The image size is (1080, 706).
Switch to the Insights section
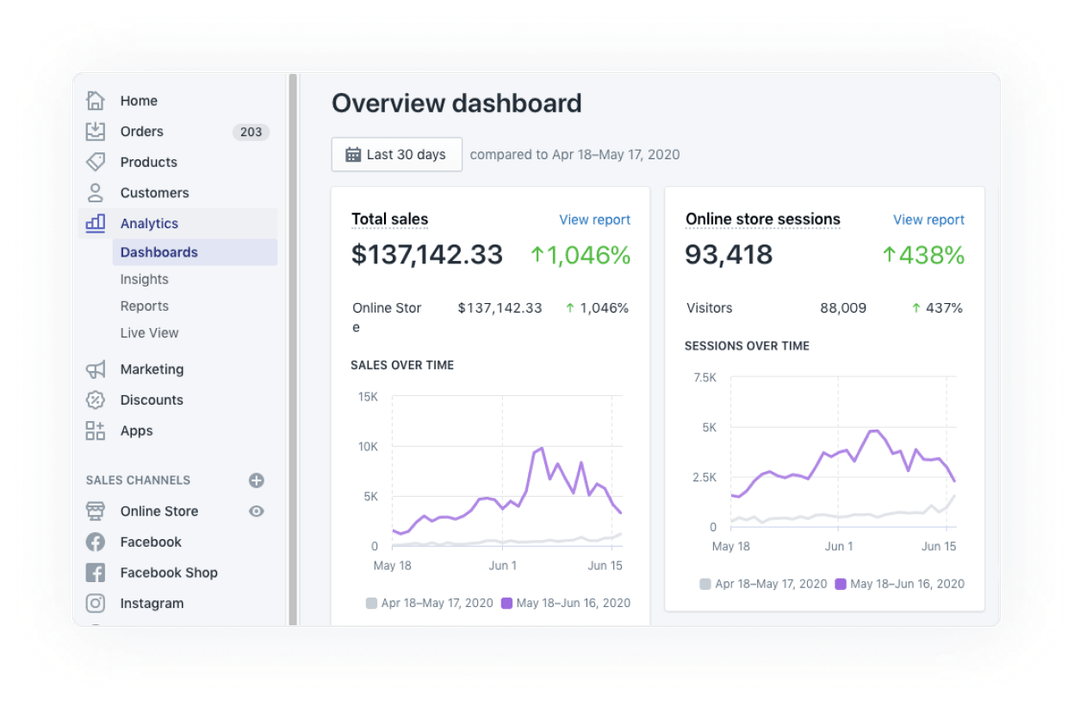click(144, 279)
